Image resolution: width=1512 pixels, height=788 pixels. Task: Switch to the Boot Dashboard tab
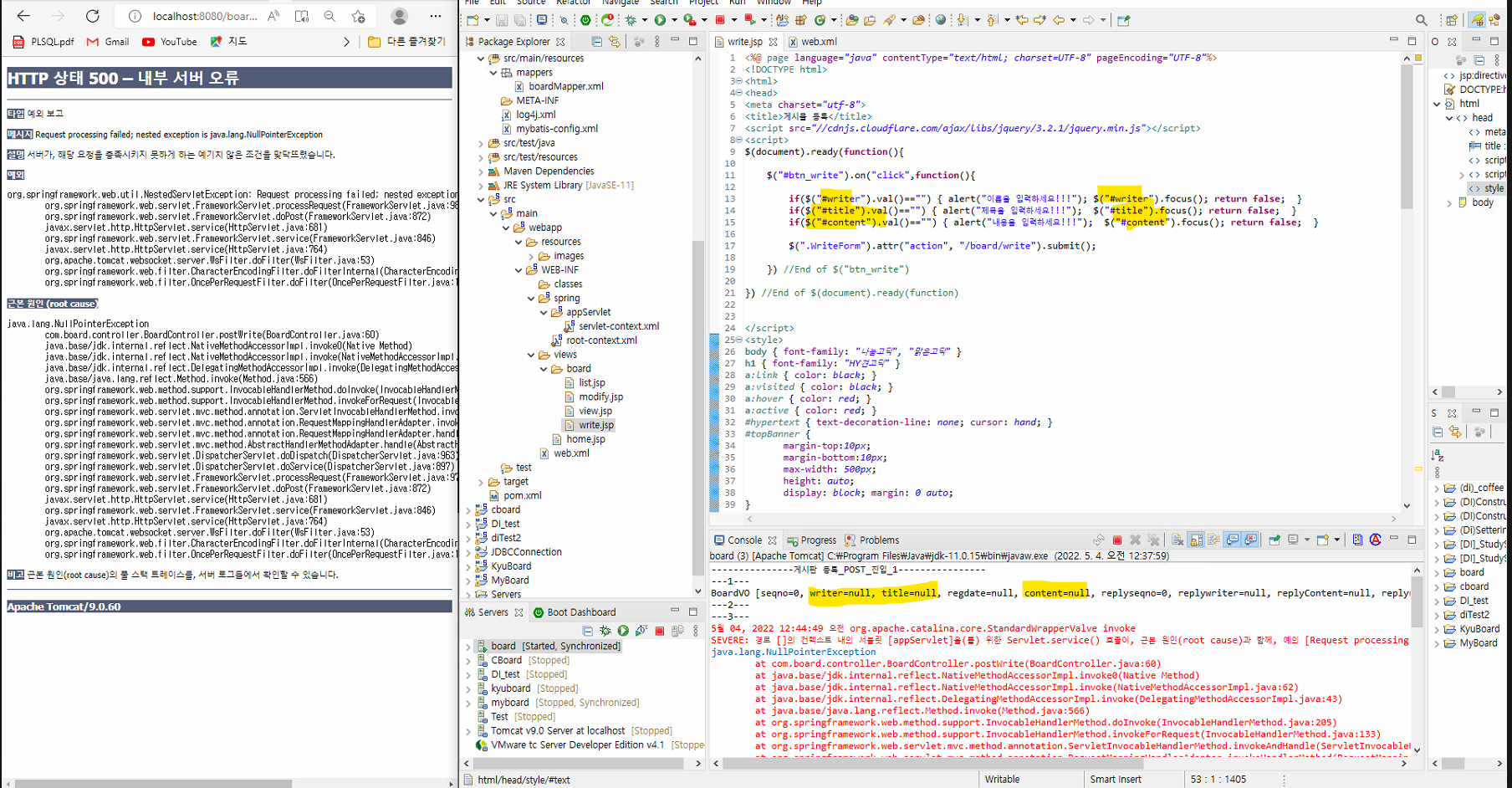tap(575, 612)
